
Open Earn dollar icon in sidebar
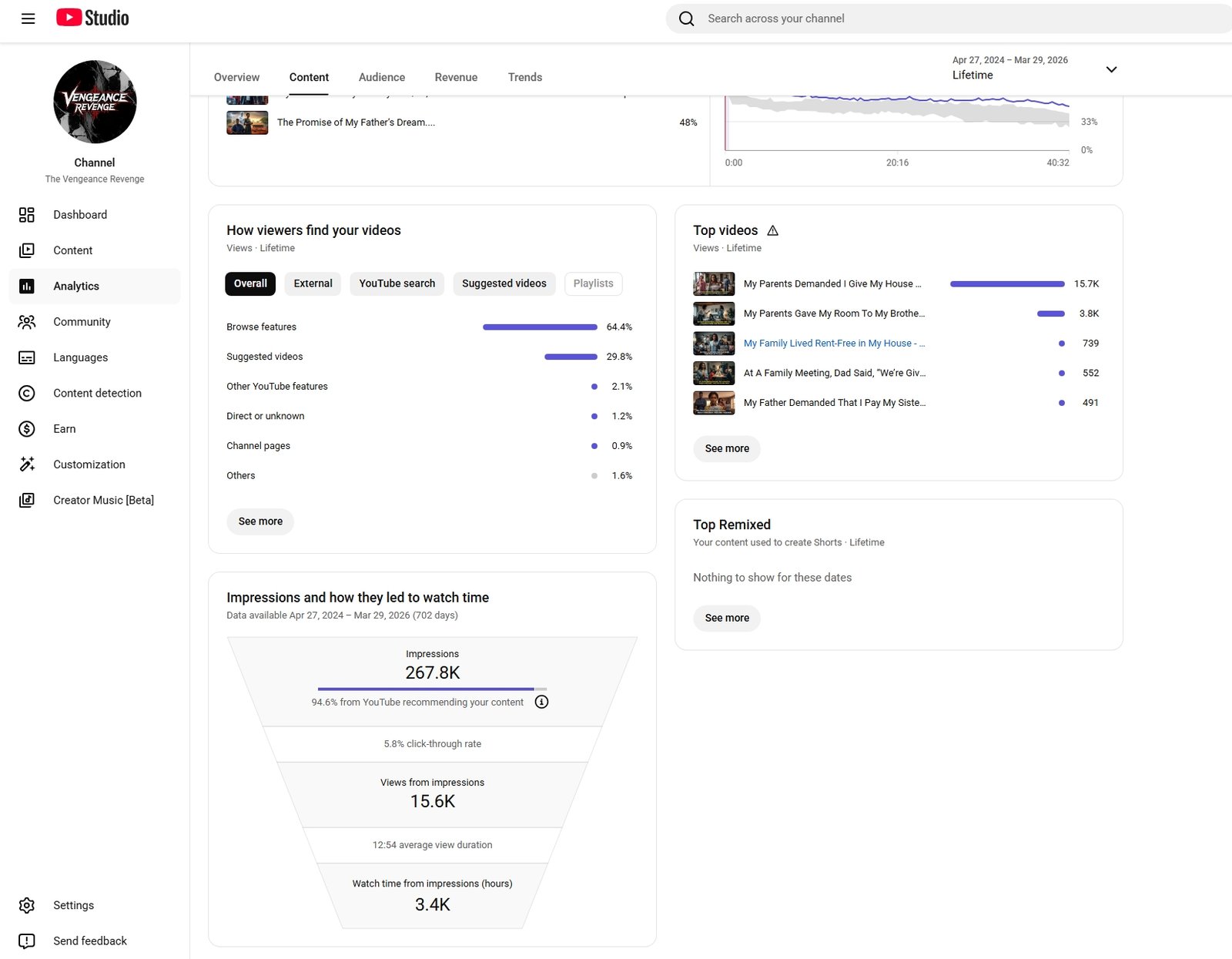coord(27,429)
